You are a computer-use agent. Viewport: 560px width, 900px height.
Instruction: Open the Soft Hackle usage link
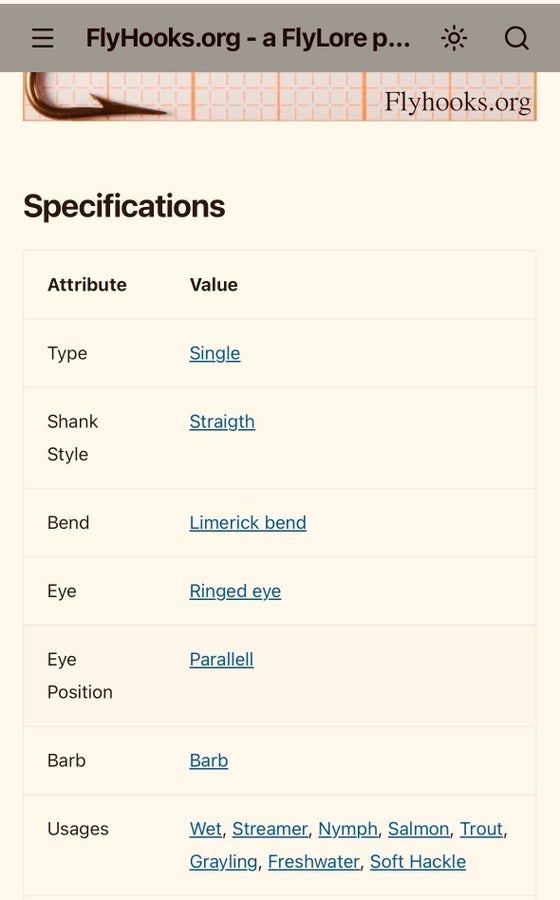point(418,862)
